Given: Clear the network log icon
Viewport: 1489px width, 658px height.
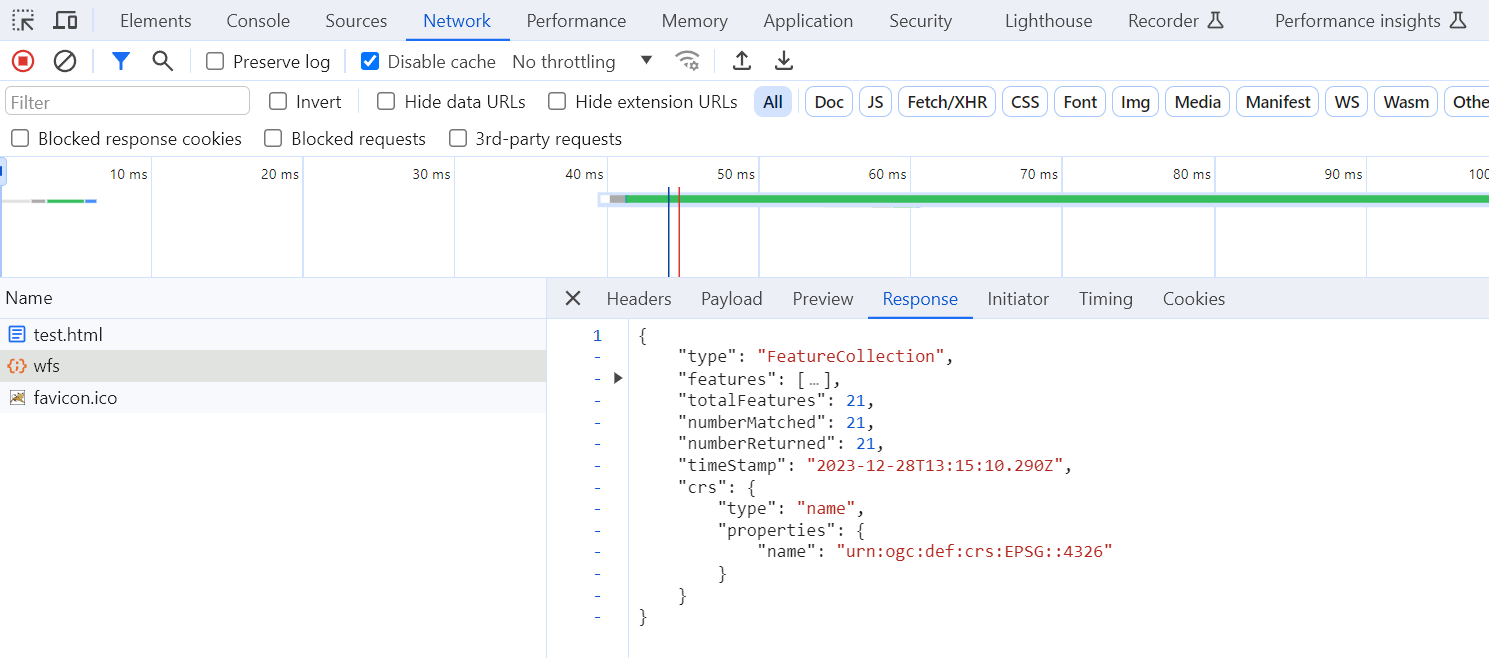Looking at the screenshot, I should click(65, 61).
